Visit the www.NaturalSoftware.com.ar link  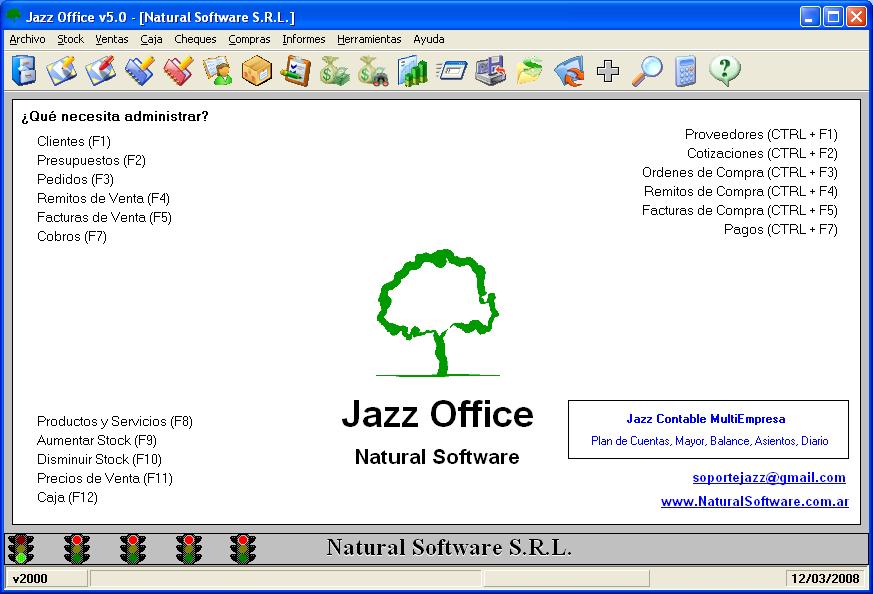[x=755, y=502]
